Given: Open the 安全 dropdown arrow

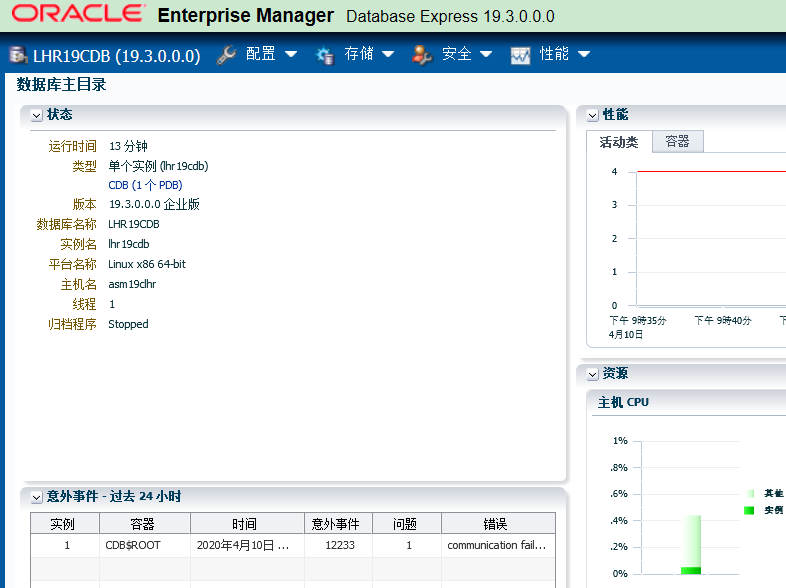Looking at the screenshot, I should 486,54.
